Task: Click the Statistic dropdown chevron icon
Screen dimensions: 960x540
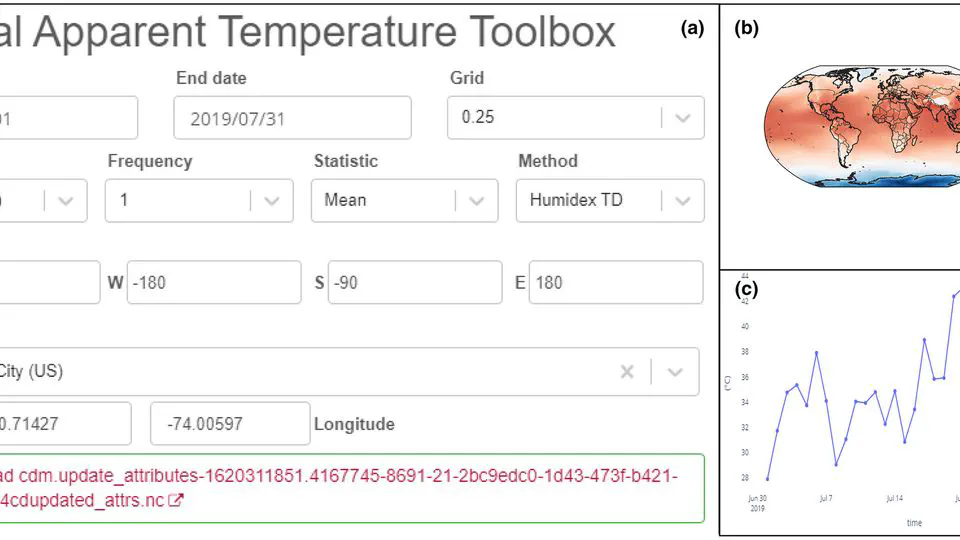Action: point(476,200)
